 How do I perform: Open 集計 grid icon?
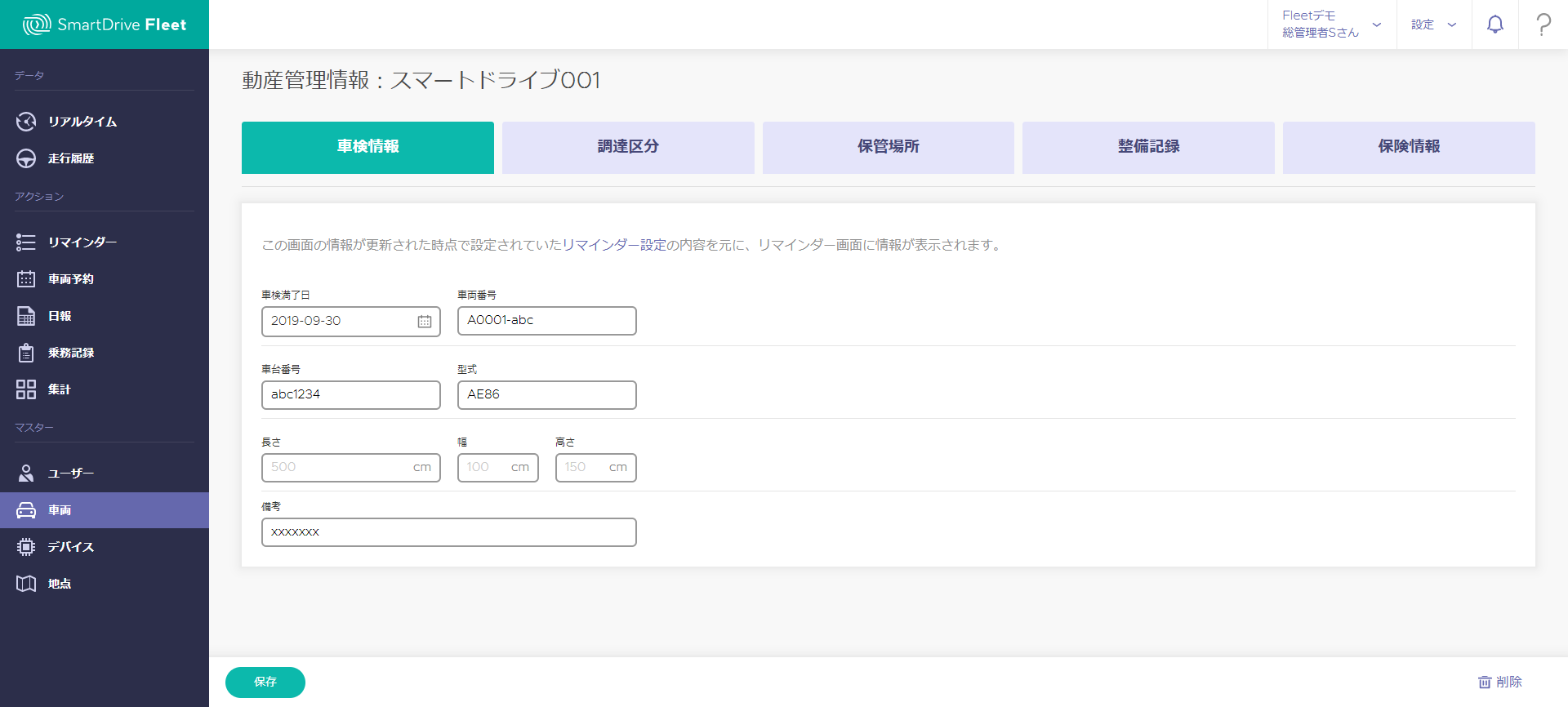26,389
